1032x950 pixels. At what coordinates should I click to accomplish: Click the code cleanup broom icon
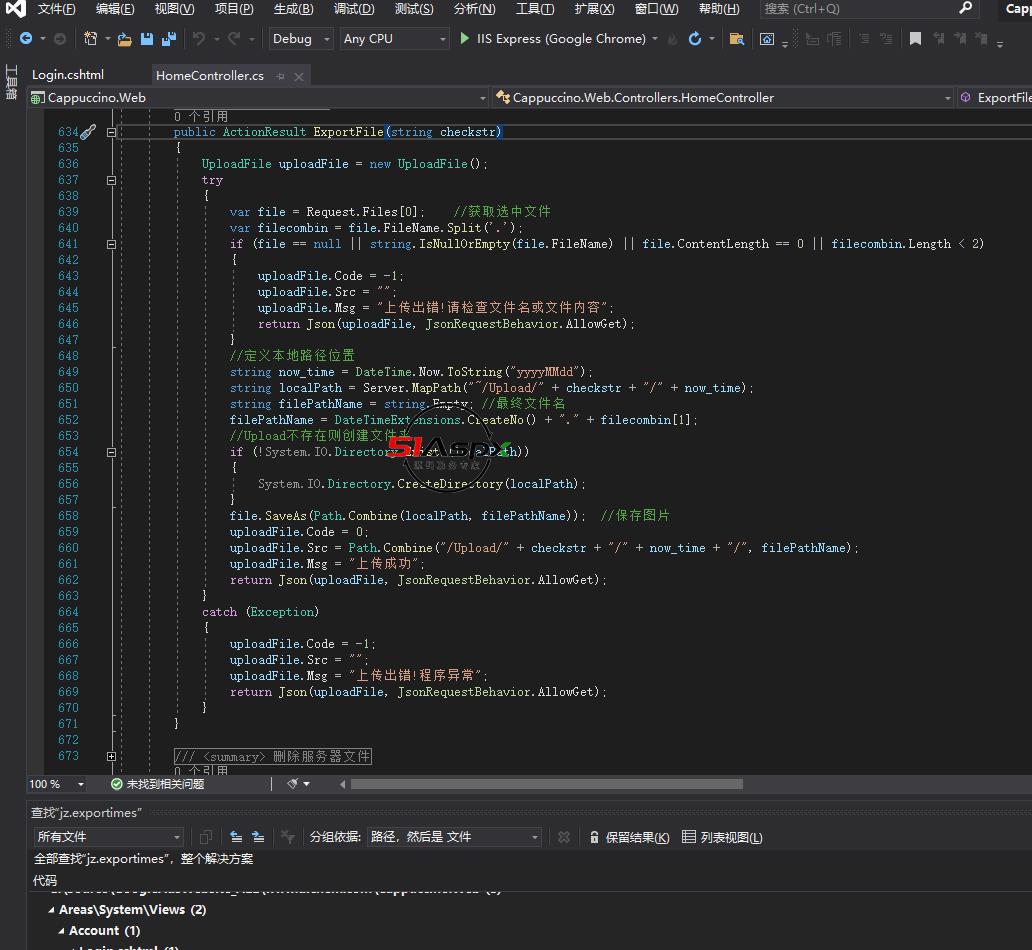pos(293,783)
